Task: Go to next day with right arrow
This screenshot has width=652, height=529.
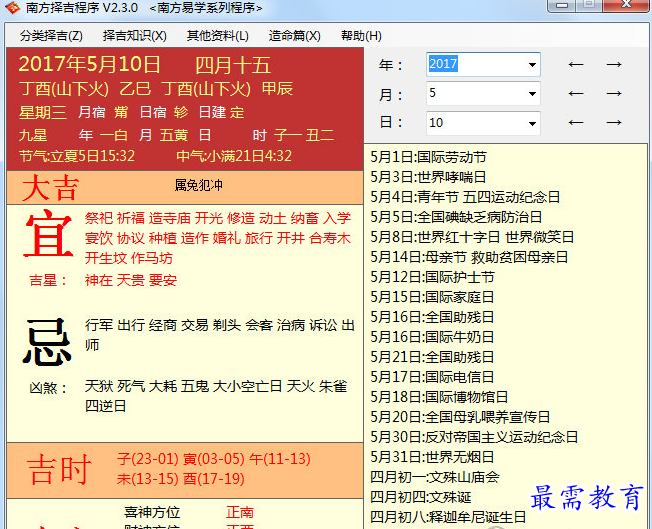Action: 614,123
